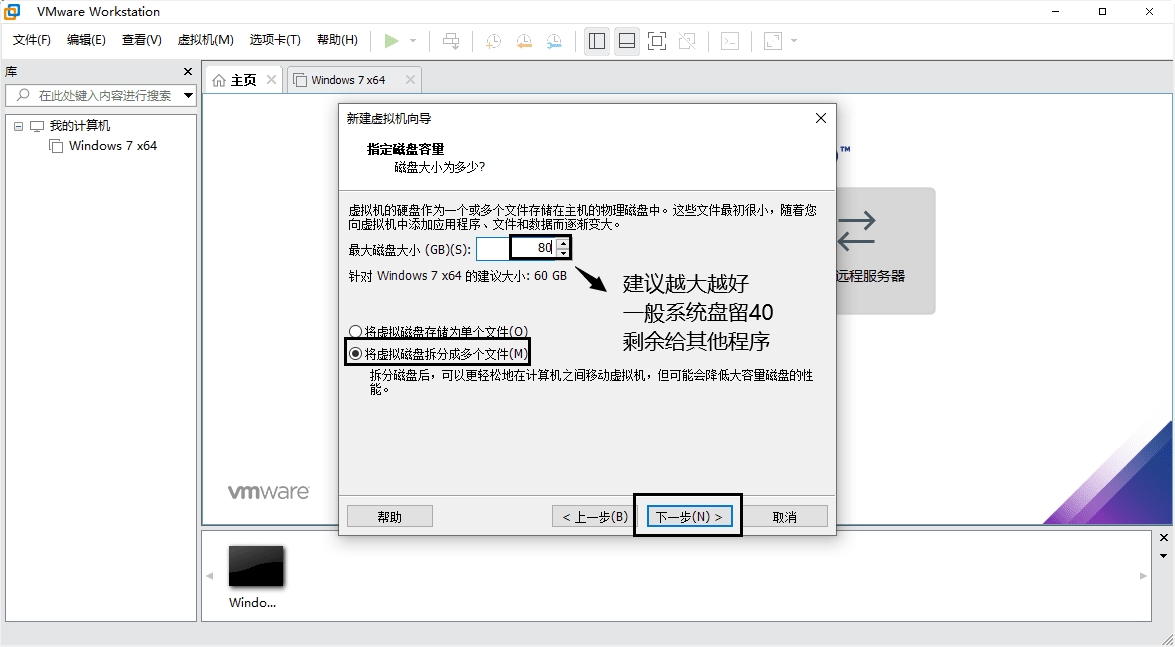Decrease disk size with the down spinner
The width and height of the screenshot is (1175, 647).
coord(564,253)
